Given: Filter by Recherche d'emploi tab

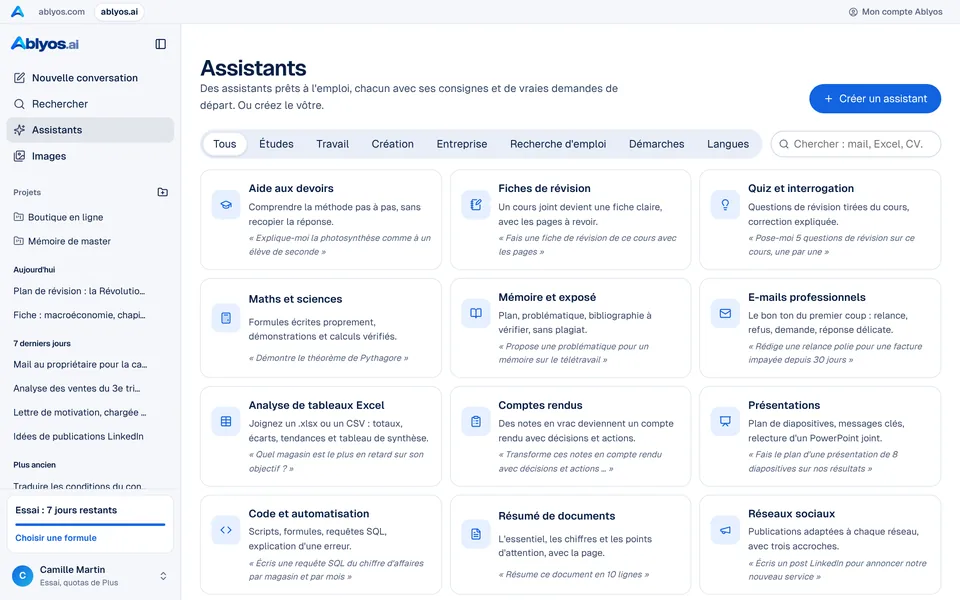Looking at the screenshot, I should [558, 144].
